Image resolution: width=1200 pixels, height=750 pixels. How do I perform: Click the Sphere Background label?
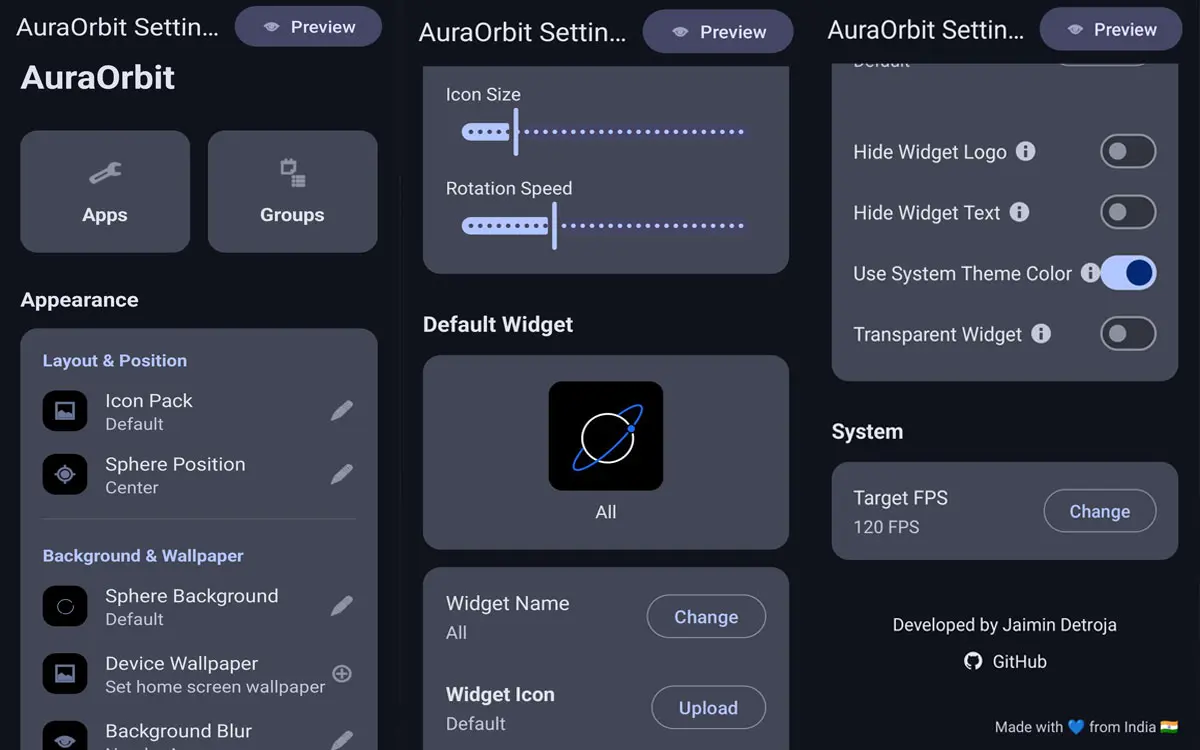[192, 596]
